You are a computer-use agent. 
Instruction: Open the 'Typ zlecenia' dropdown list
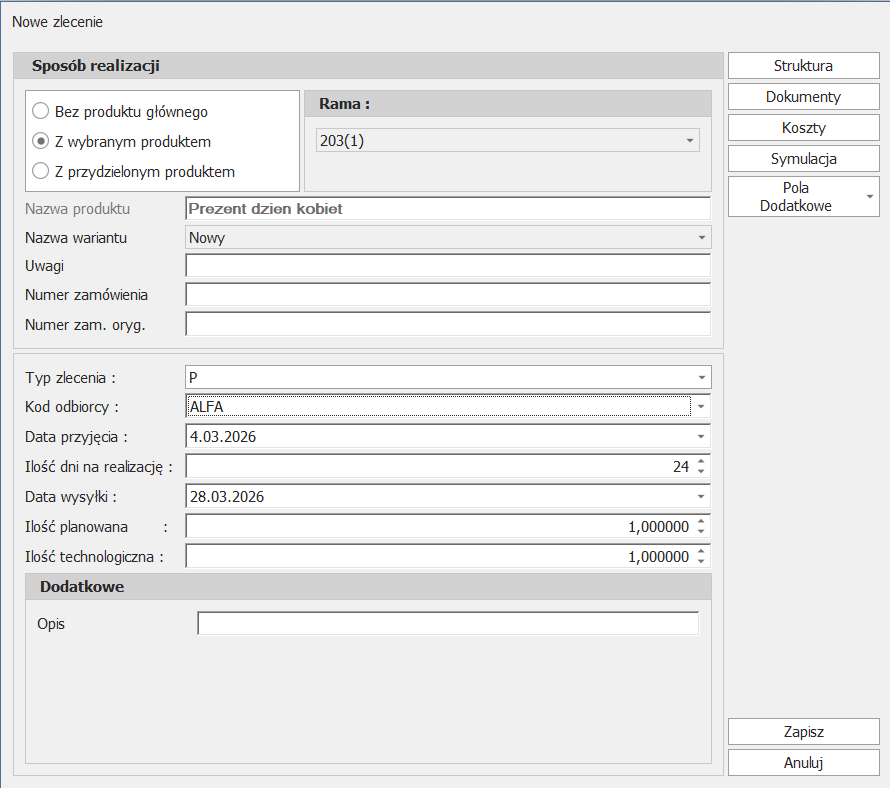click(x=701, y=377)
